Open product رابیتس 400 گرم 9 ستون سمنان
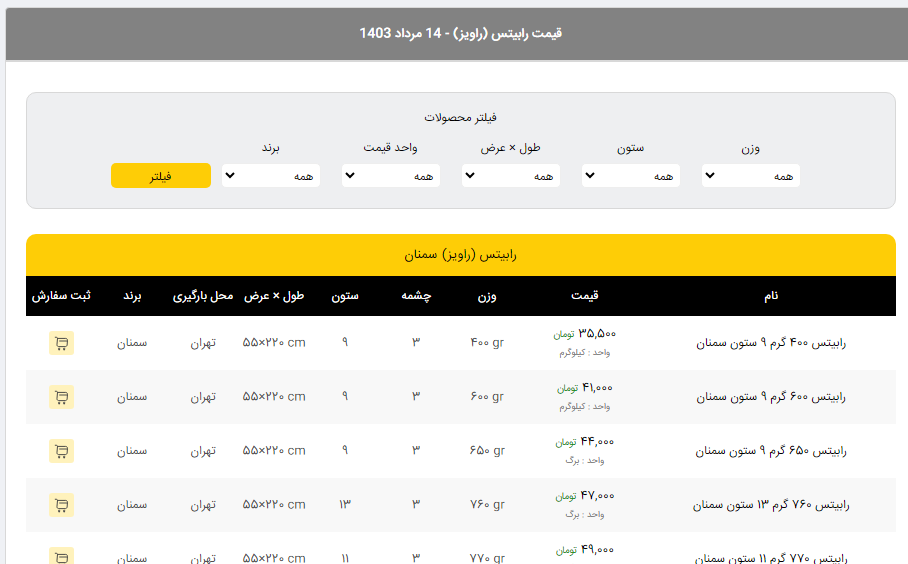908x564 pixels. coord(770,343)
